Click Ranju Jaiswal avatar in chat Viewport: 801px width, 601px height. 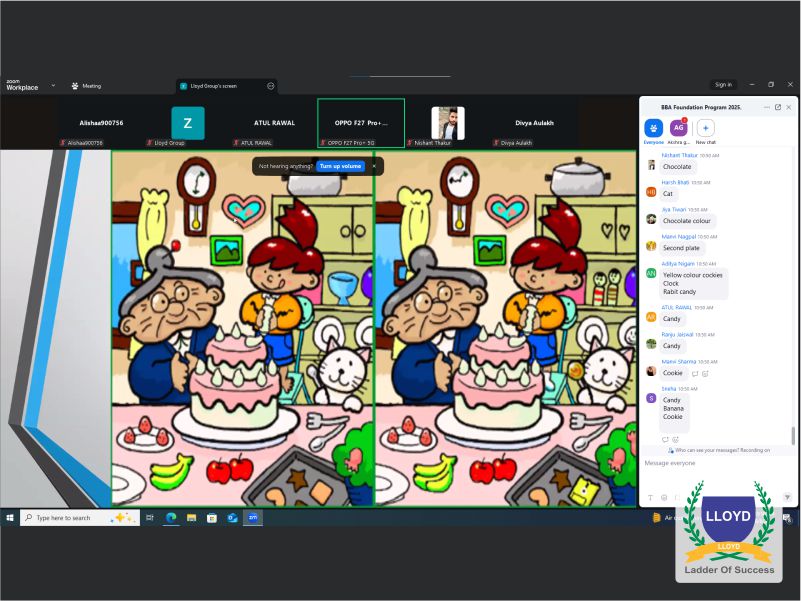[651, 344]
